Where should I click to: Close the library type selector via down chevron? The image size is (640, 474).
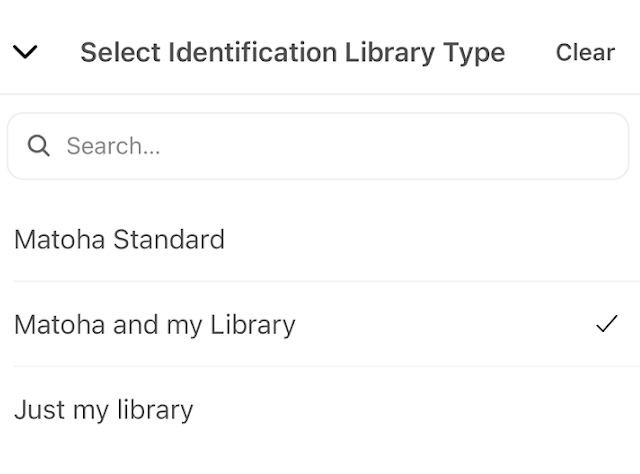pos(25,52)
